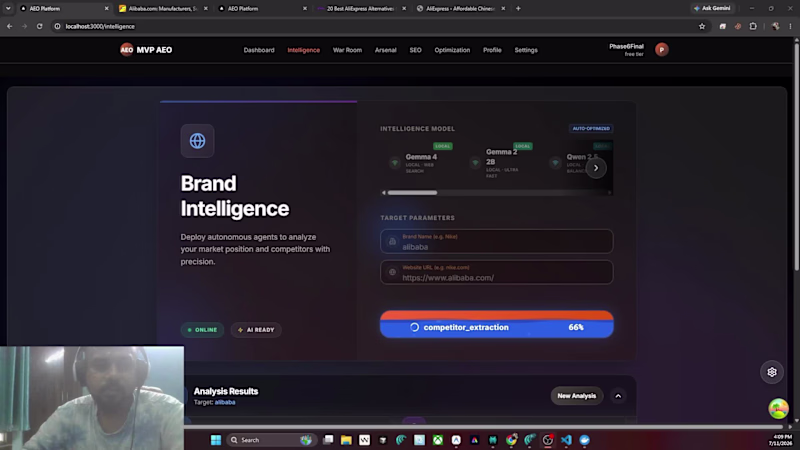This screenshot has width=800, height=450.
Task: Switch to AliExpress Affordable Chinese tab
Action: point(459,8)
